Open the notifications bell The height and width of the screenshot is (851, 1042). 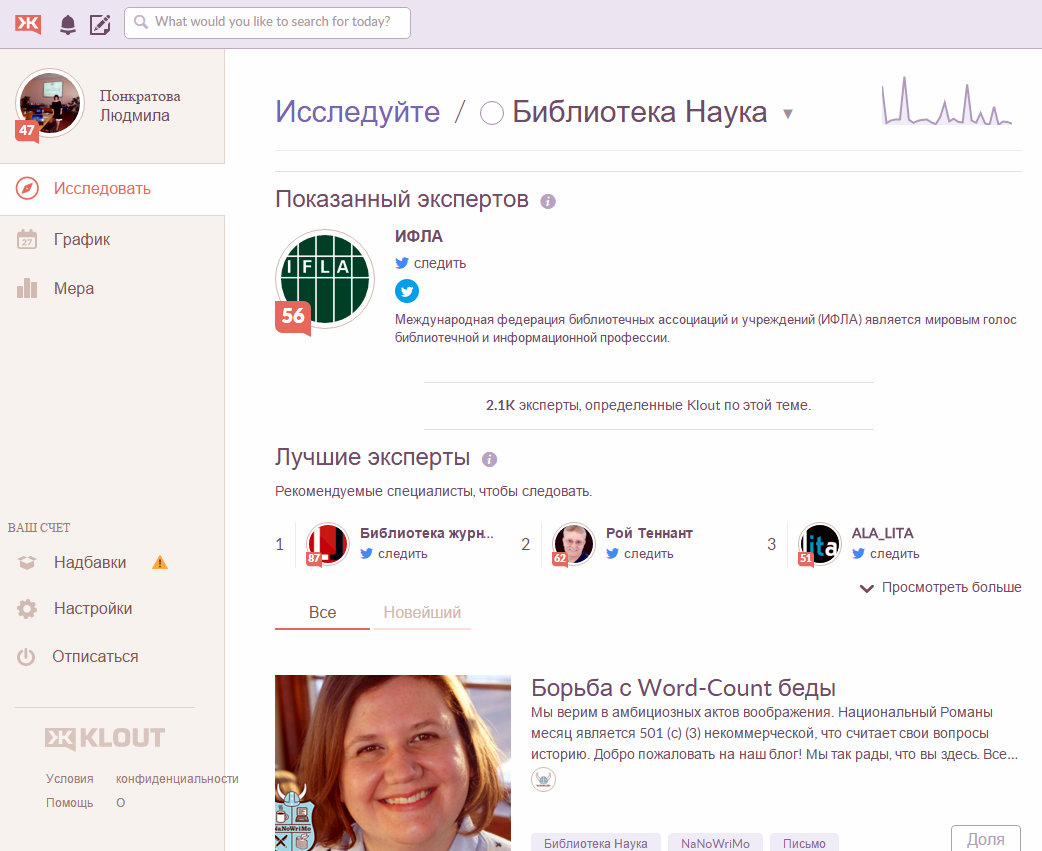tap(68, 25)
